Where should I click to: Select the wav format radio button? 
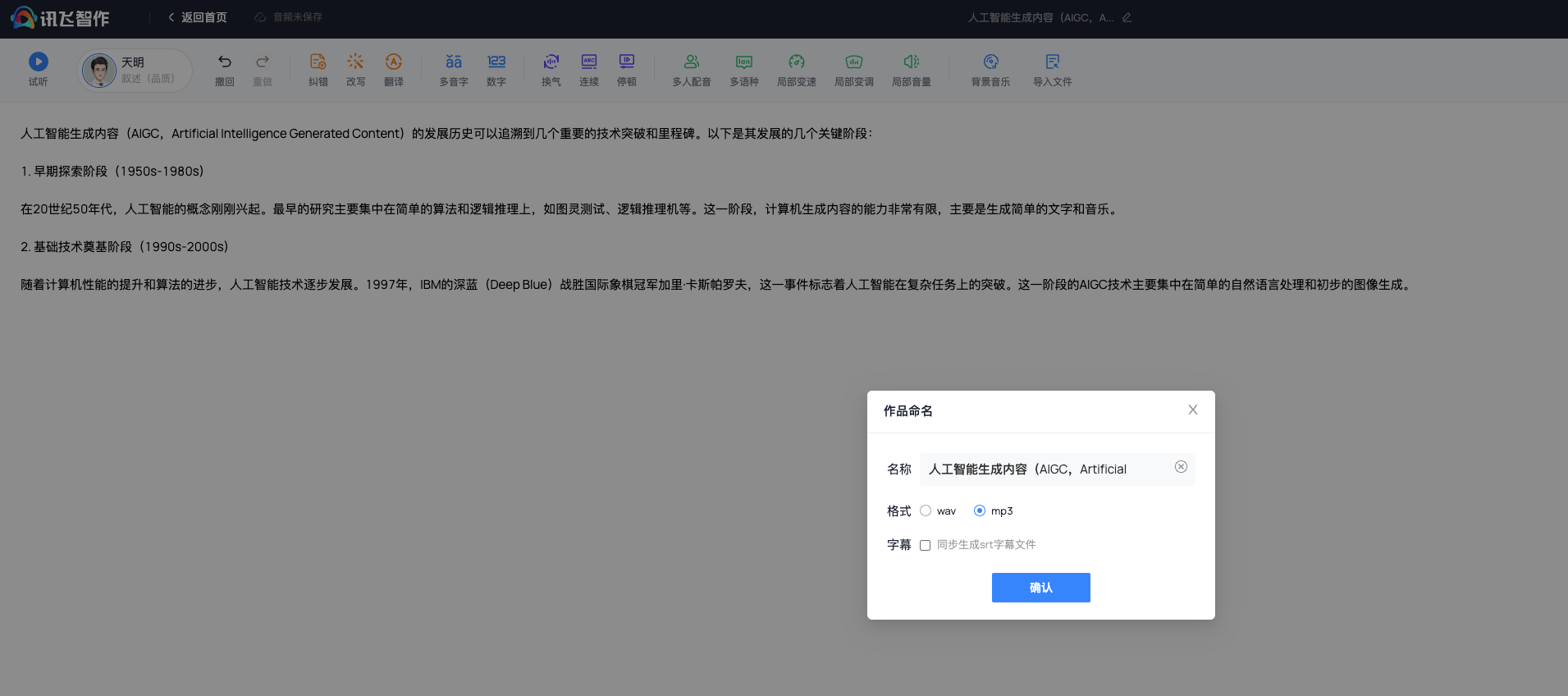click(926, 511)
